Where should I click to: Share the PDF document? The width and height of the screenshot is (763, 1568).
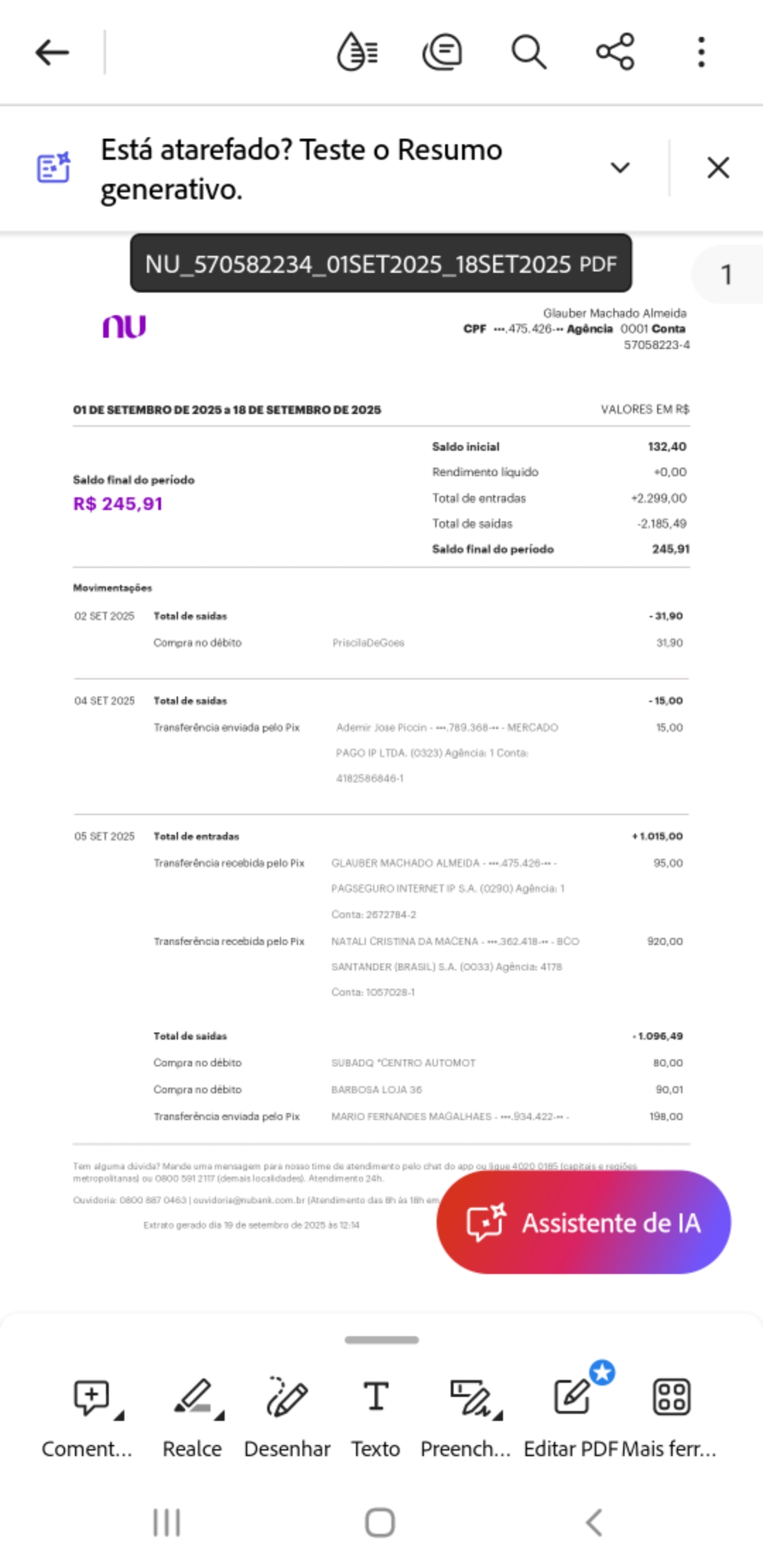[615, 52]
